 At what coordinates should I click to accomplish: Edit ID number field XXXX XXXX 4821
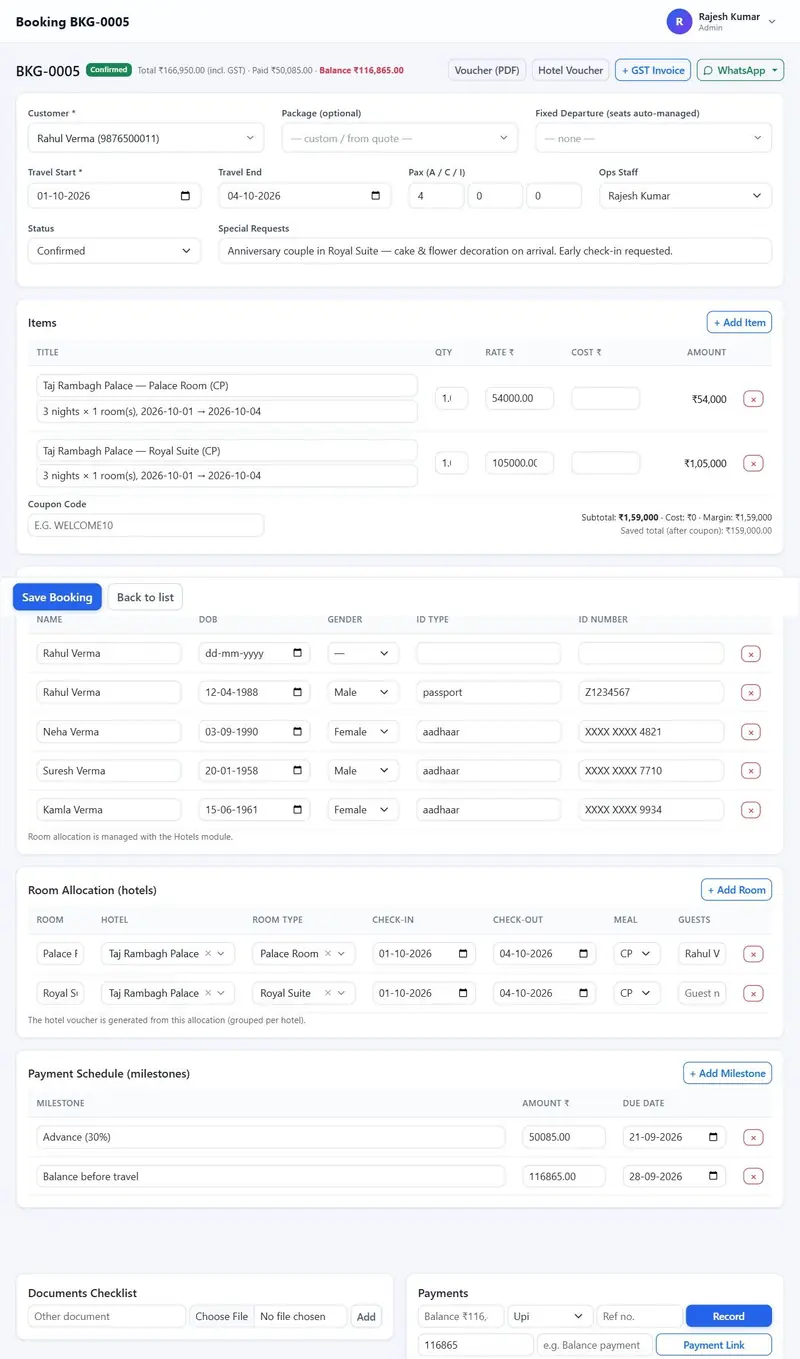click(651, 732)
